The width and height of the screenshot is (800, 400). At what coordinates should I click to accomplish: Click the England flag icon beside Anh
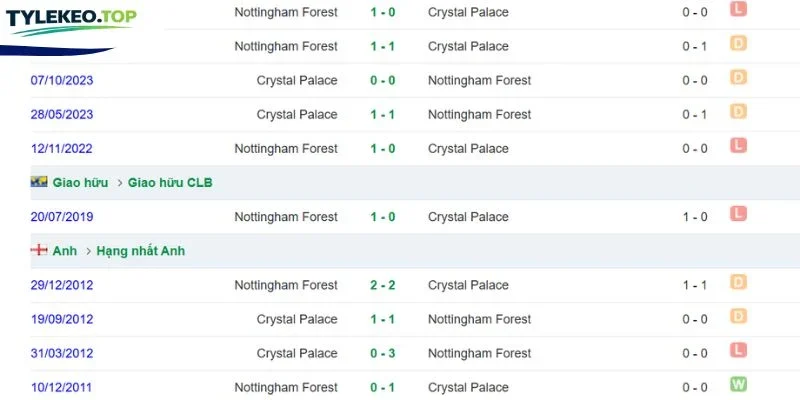click(39, 250)
